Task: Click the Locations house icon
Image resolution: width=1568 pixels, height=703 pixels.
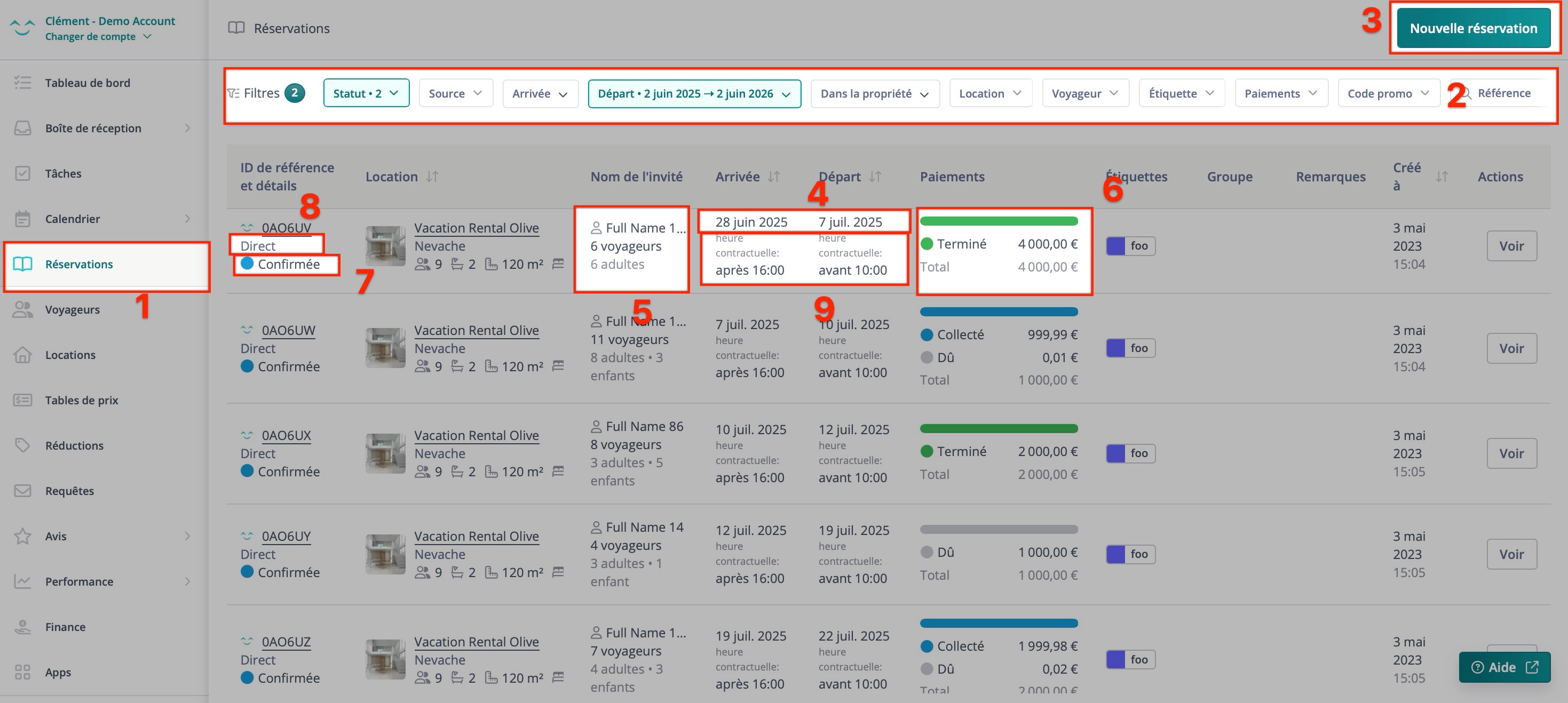Action: click(x=22, y=355)
